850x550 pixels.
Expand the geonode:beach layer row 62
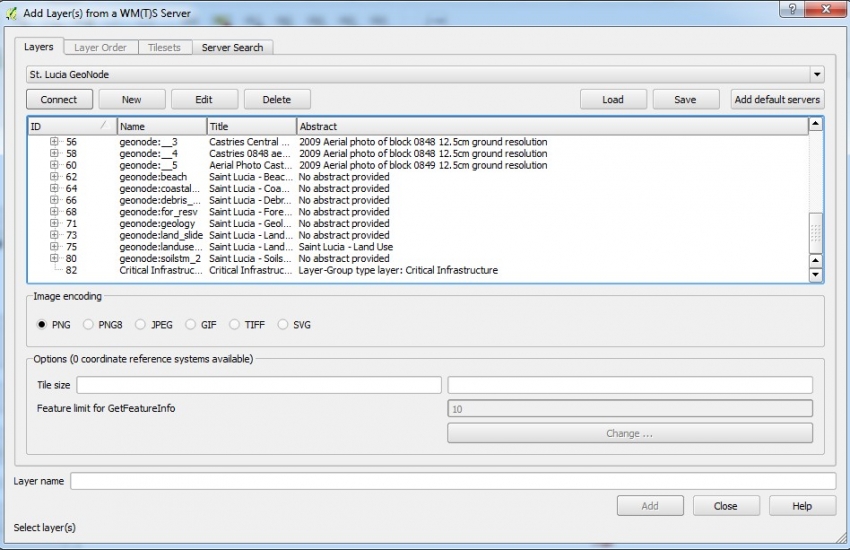tap(55, 177)
